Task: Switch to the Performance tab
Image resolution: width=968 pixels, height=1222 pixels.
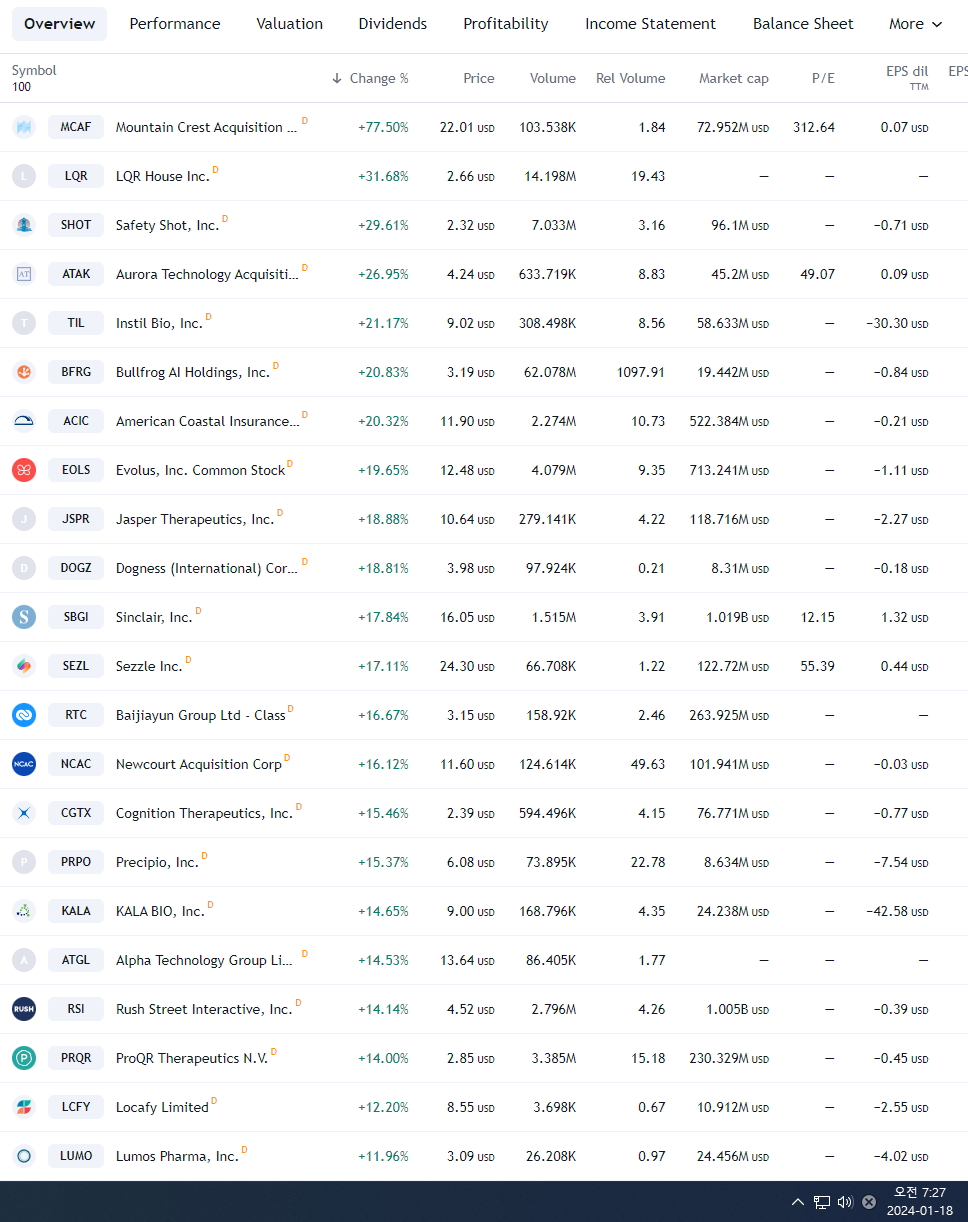Action: 175,24
